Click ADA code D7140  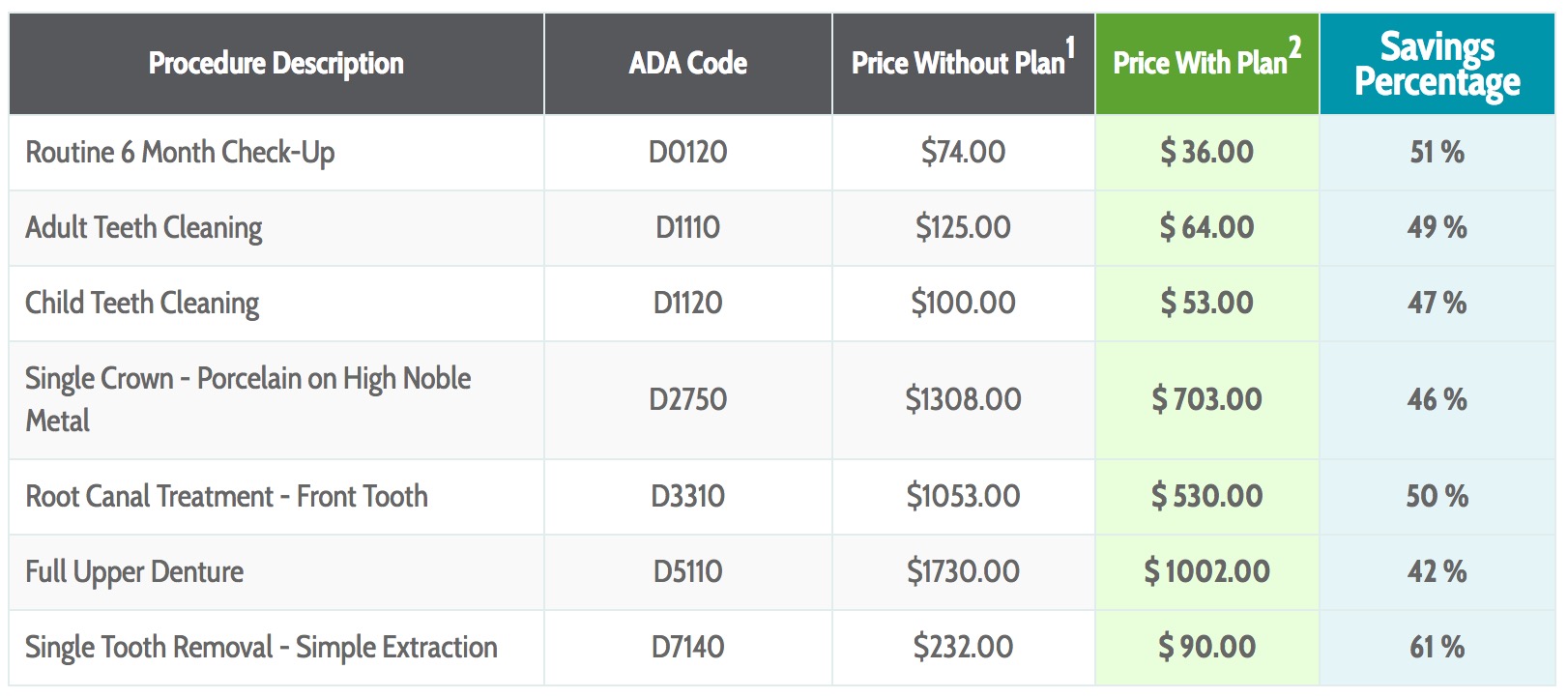tap(687, 648)
